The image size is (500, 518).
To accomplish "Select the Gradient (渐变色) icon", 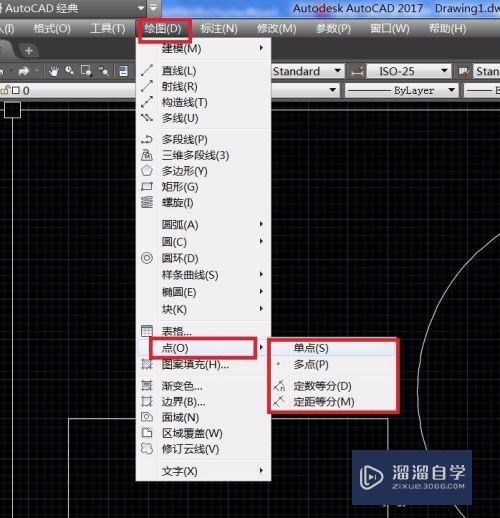I will click(147, 386).
